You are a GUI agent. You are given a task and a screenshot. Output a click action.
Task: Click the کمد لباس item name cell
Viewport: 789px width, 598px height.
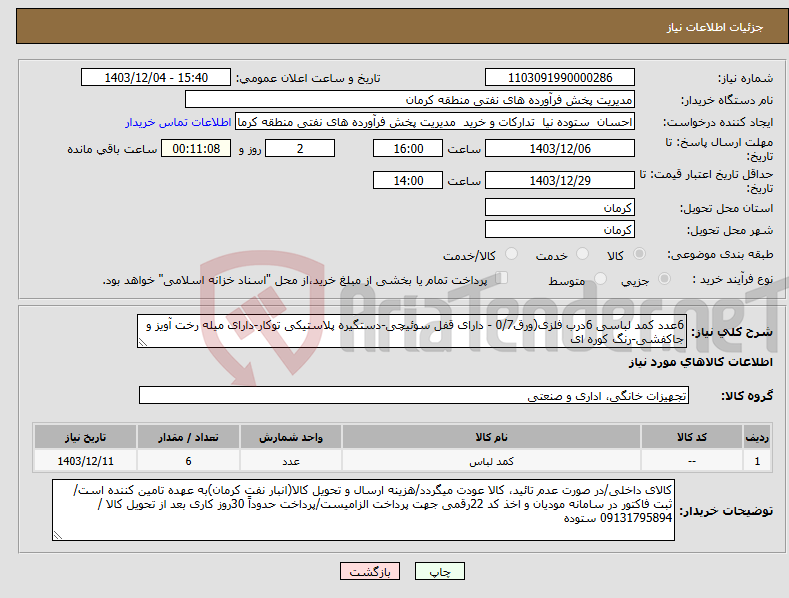coord(491,461)
